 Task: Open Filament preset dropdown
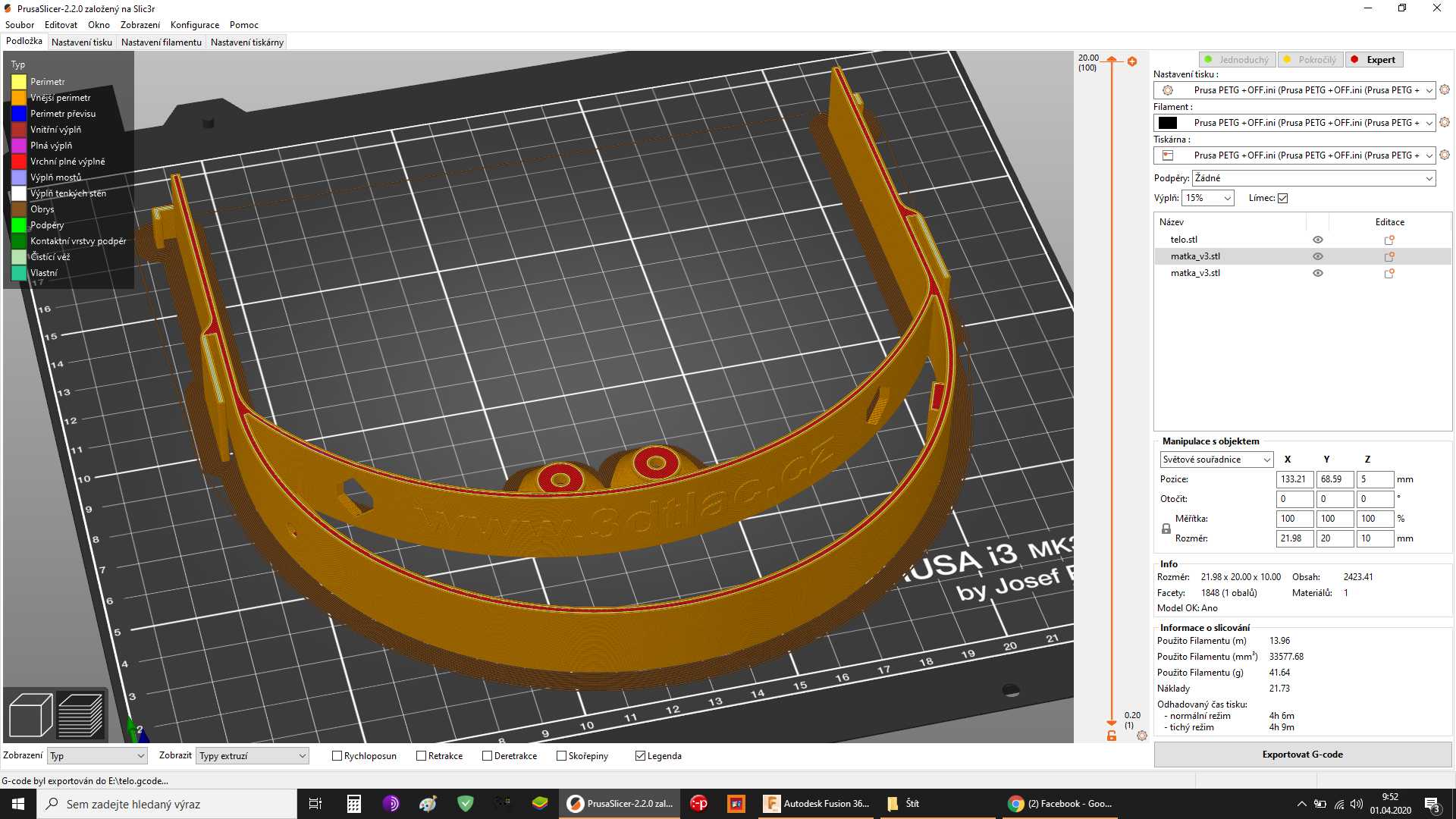[x=1295, y=123]
